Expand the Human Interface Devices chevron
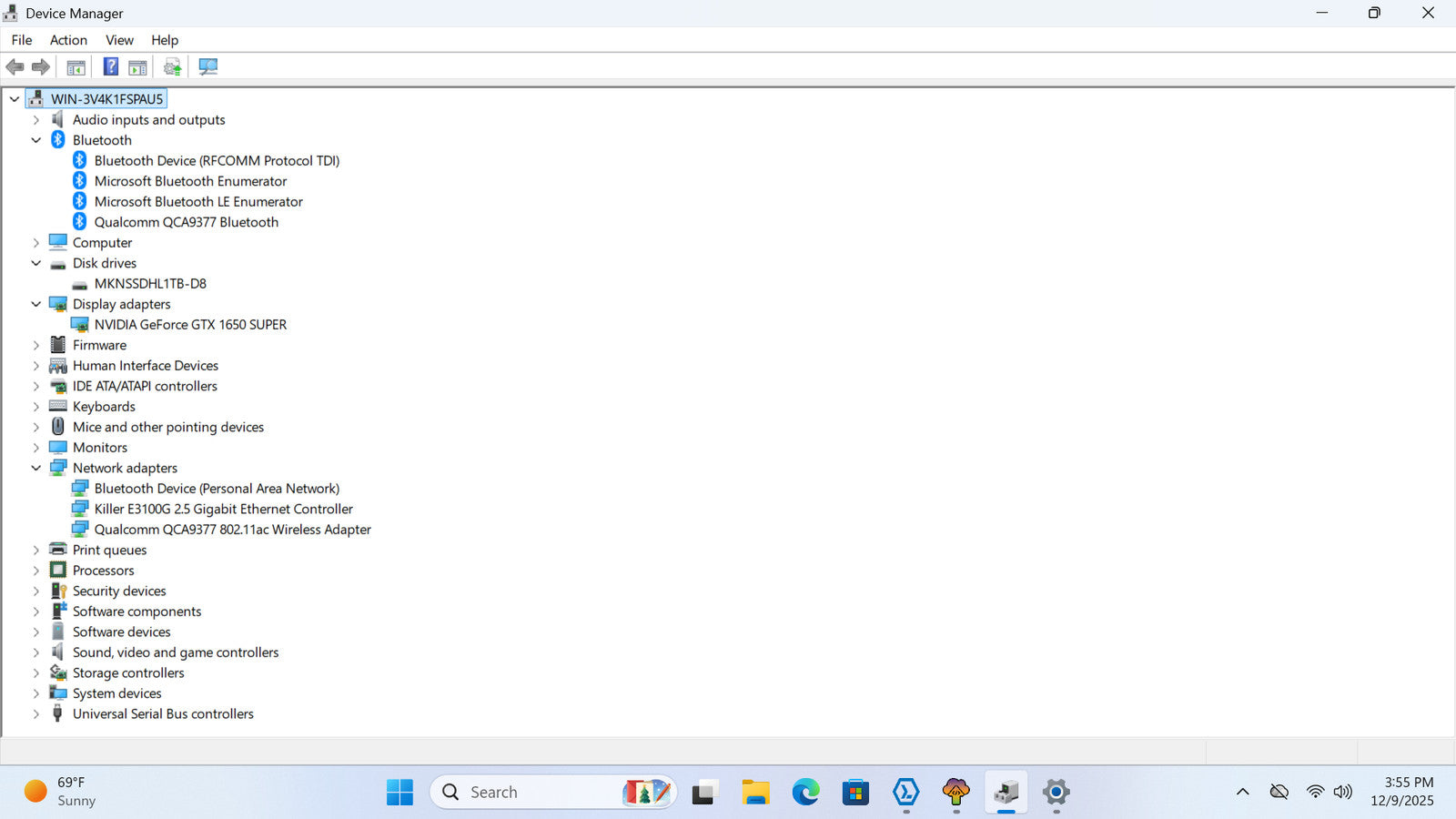Image resolution: width=1456 pixels, height=819 pixels. pos(36,366)
